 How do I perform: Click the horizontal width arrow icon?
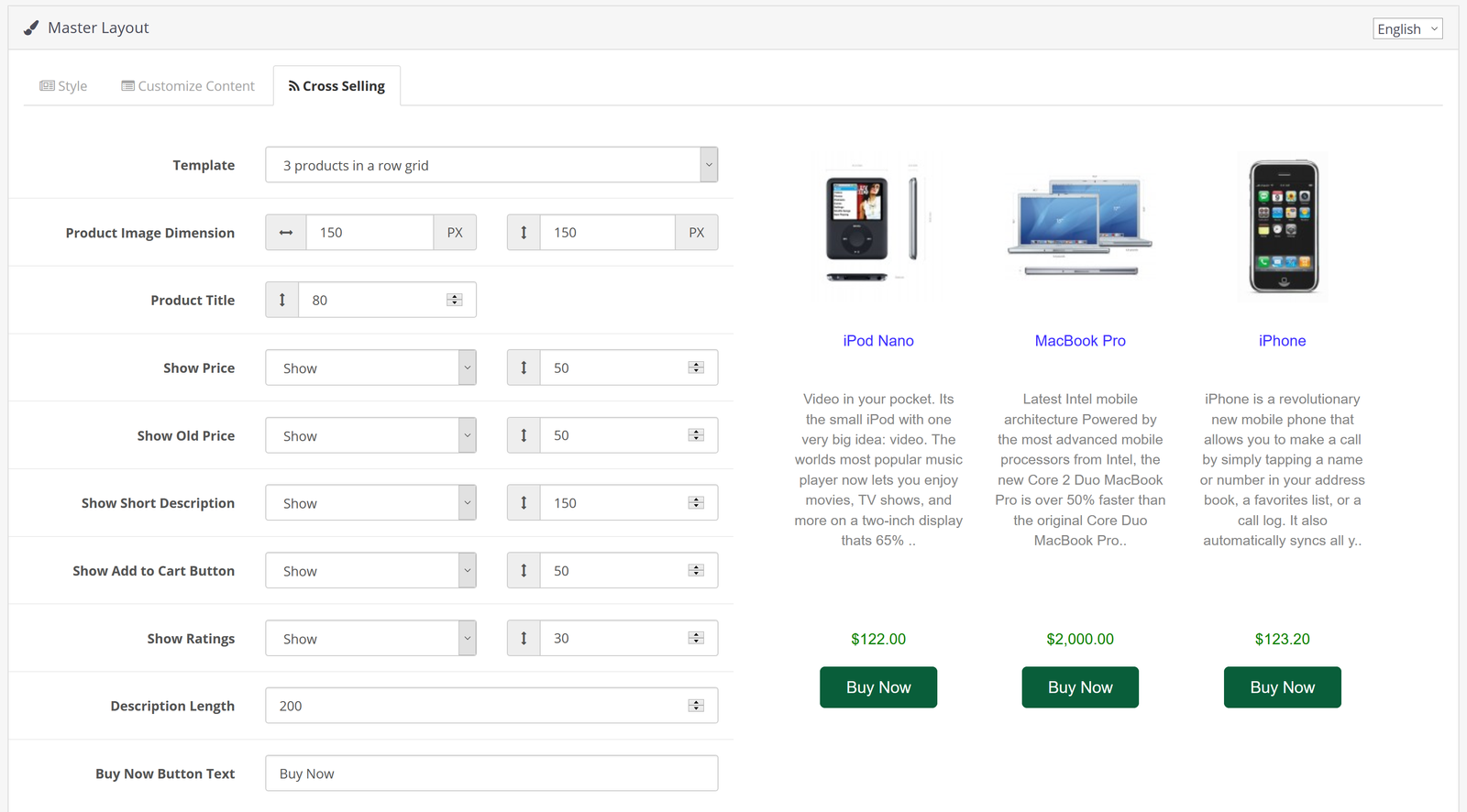pyautogui.click(x=286, y=233)
